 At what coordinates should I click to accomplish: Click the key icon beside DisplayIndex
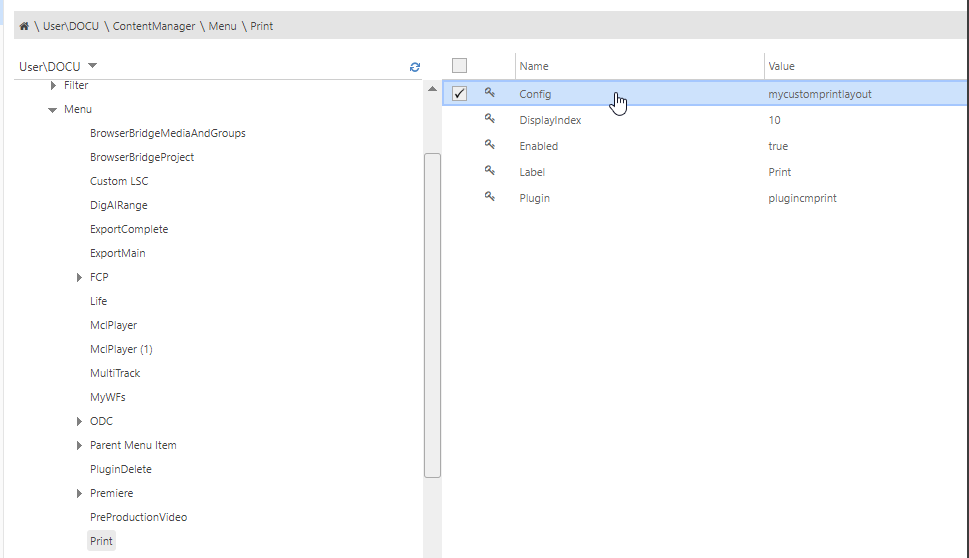tap(490, 119)
